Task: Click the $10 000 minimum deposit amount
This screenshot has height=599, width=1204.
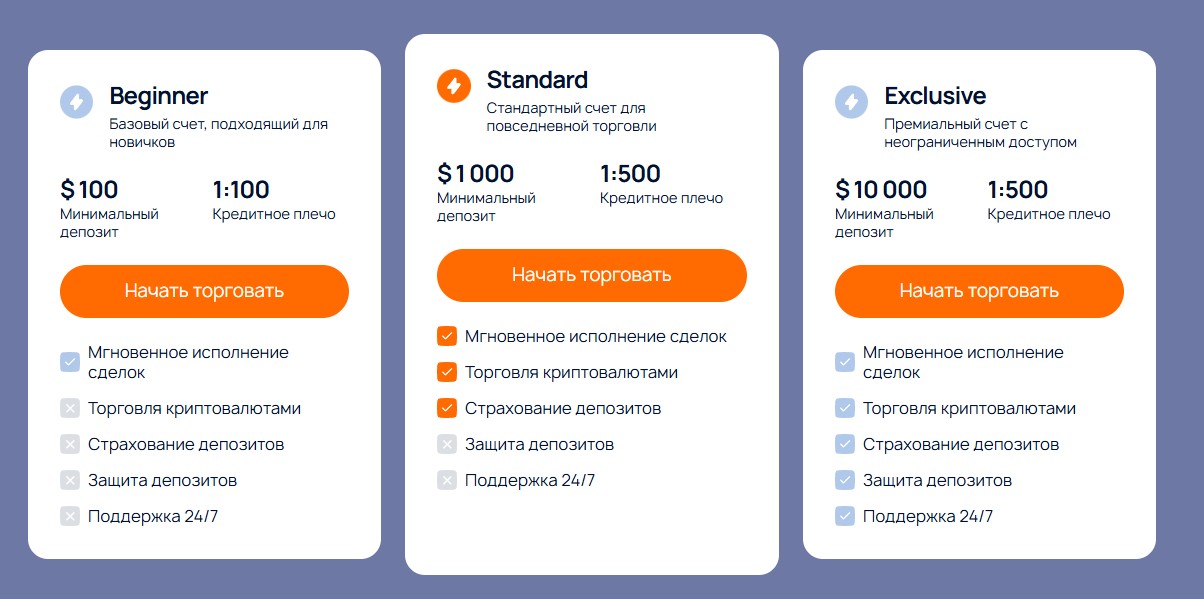Action: click(x=881, y=190)
